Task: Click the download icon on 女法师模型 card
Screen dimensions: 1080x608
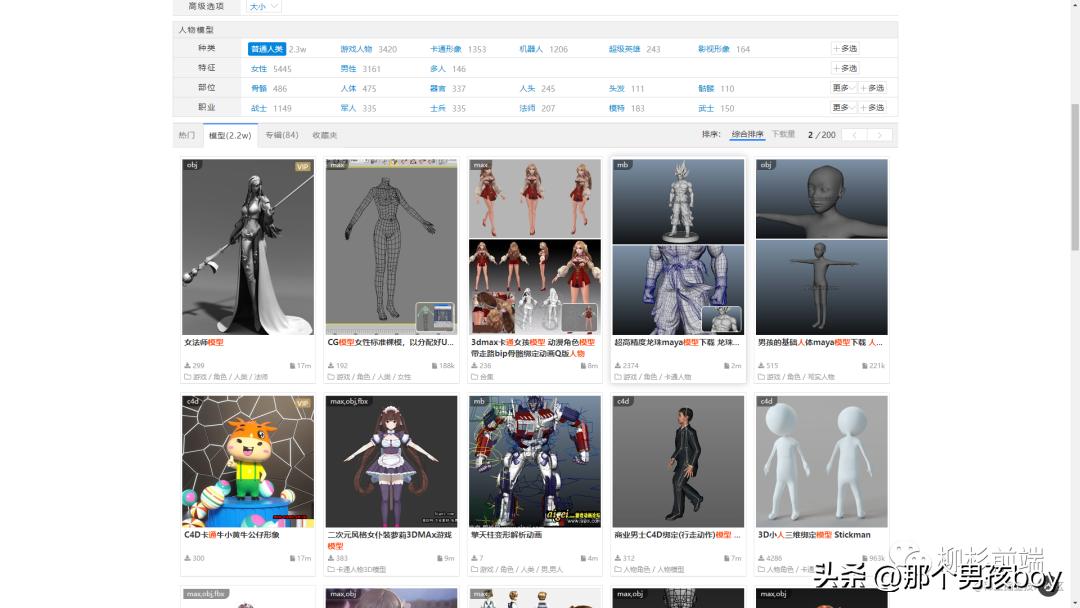Action: (x=186, y=364)
